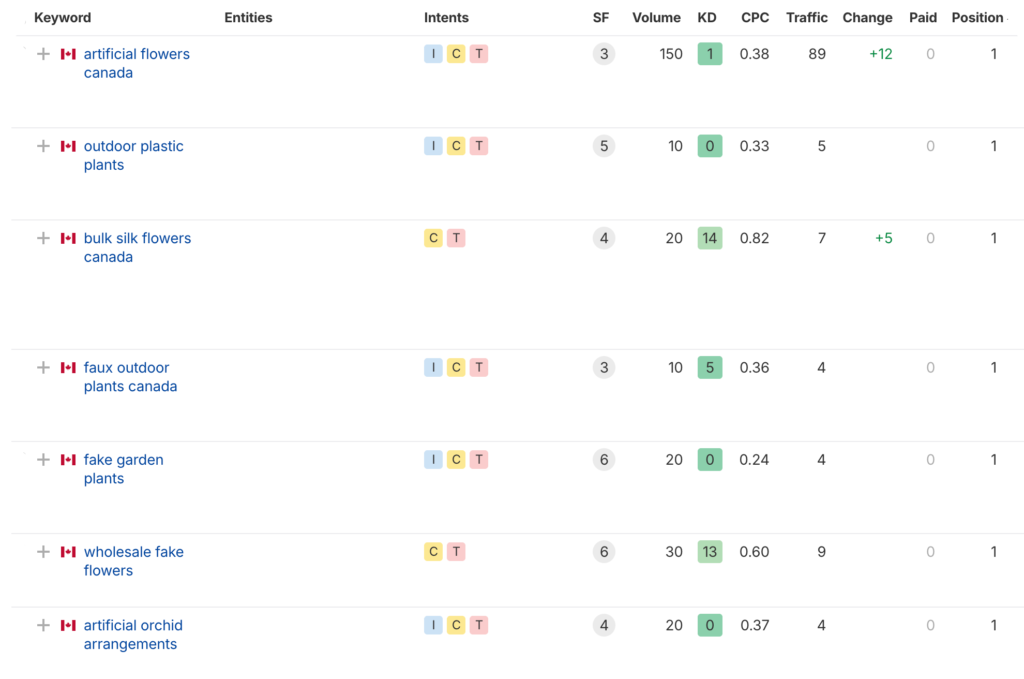1024x679 pixels.
Task: Click Transactional intent badge for 'wholesale fake flowers'
Action: tap(456, 552)
